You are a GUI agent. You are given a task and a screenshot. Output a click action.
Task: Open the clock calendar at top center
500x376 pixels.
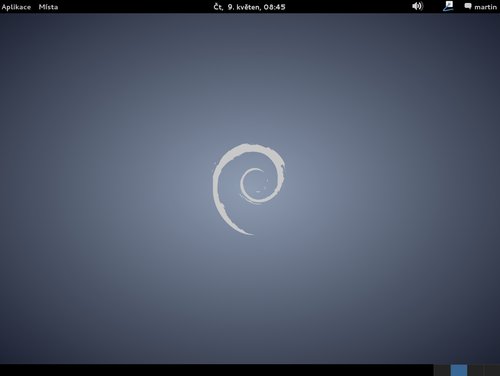249,7
